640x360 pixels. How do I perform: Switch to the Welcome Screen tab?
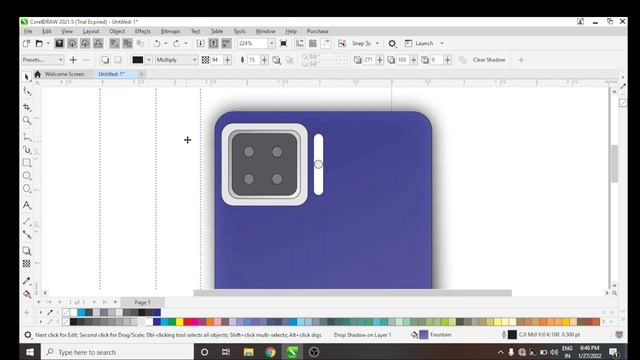click(64, 74)
